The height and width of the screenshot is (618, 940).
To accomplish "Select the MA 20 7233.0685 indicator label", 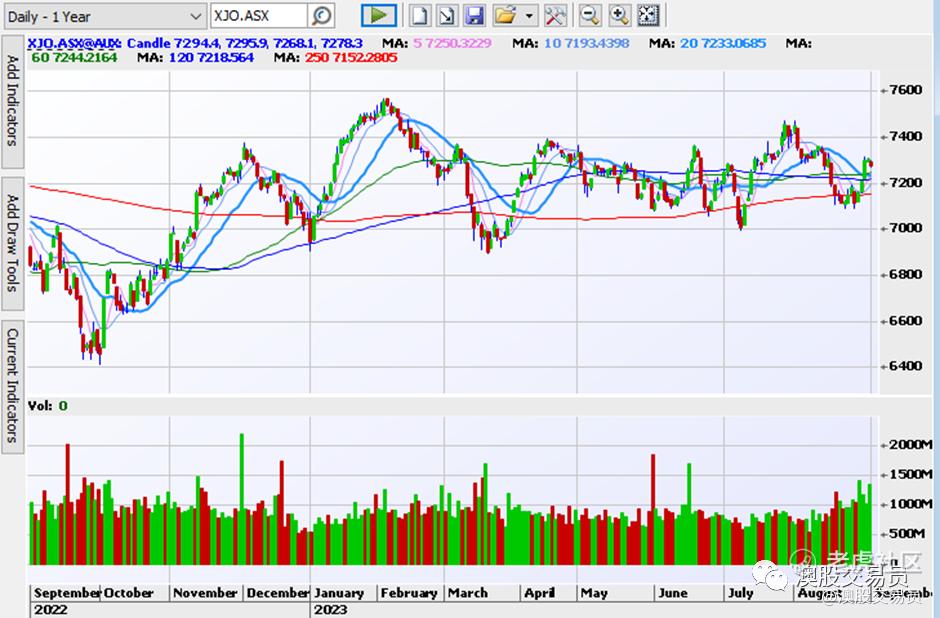I will click(707, 44).
